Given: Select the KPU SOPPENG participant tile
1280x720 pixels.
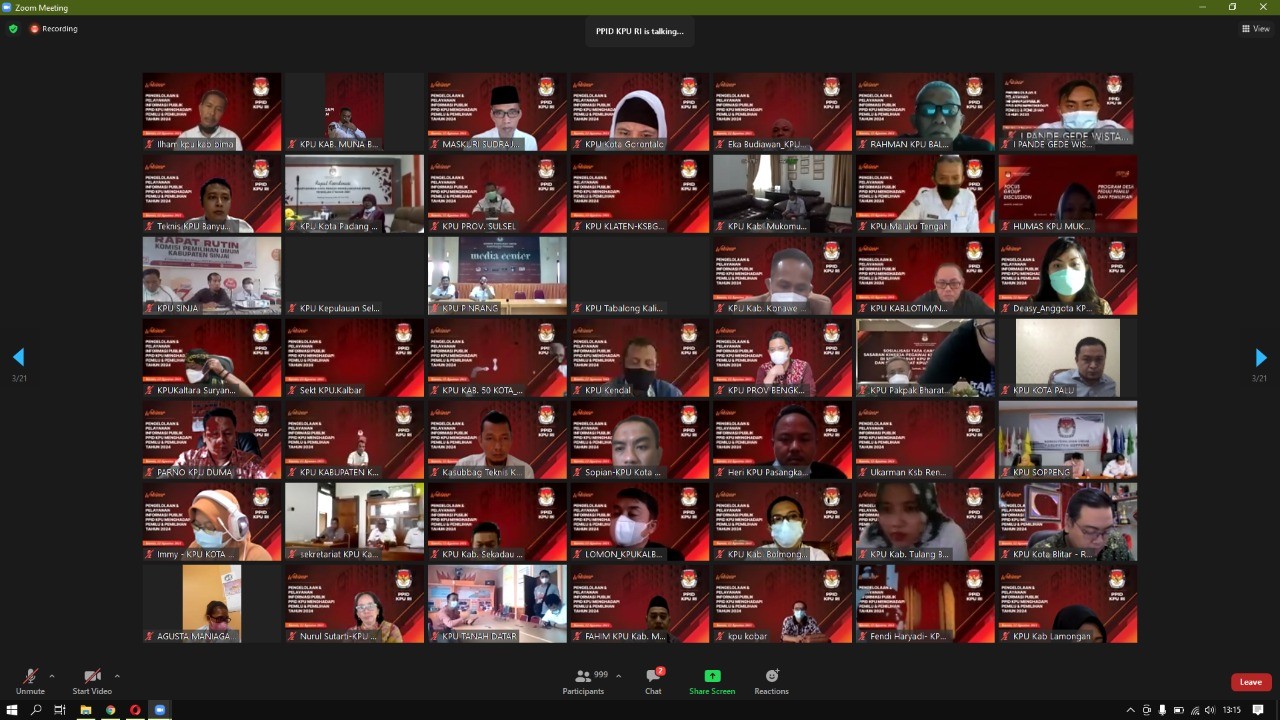Looking at the screenshot, I should (1067, 439).
